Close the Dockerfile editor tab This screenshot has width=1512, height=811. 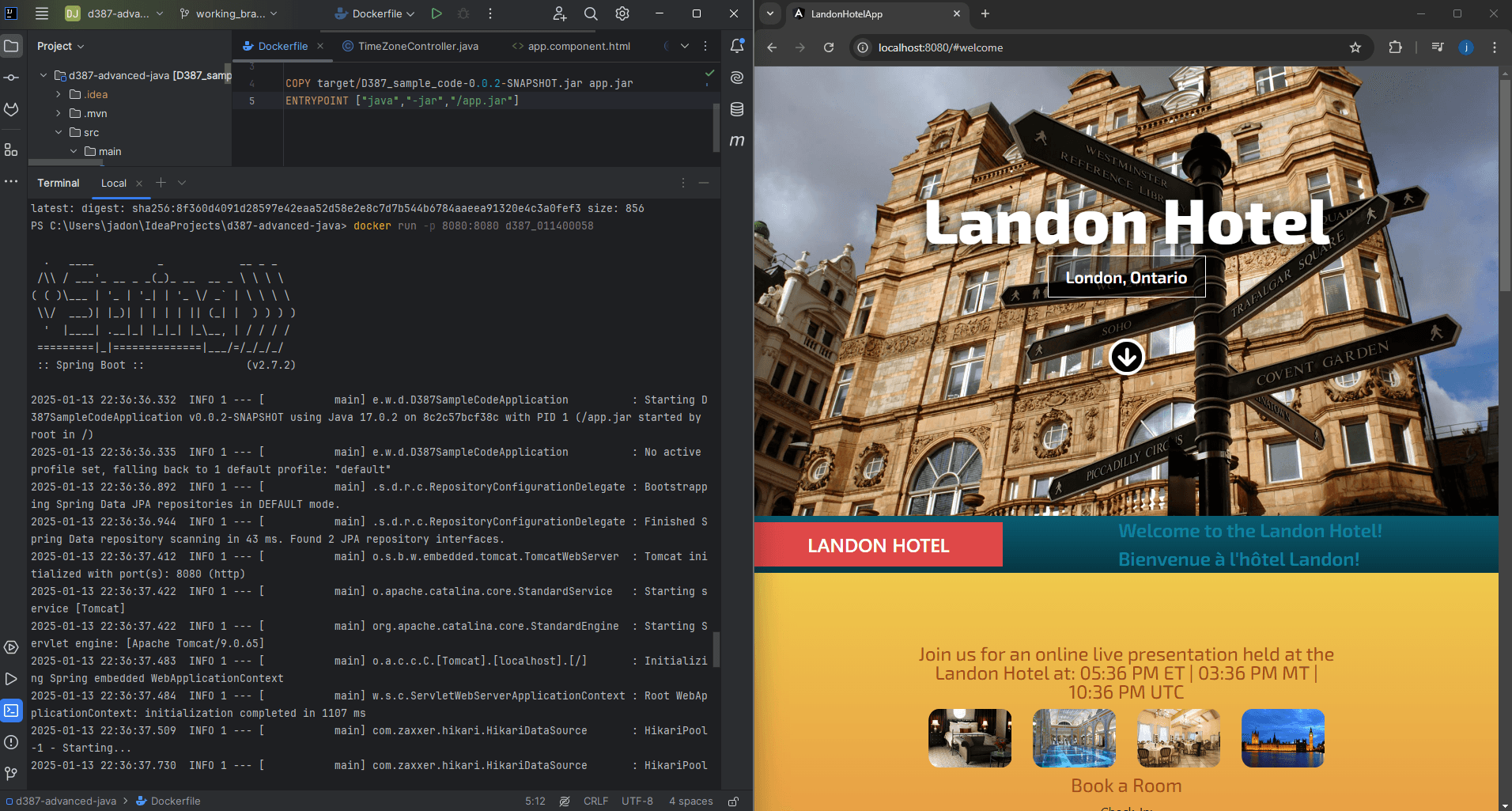(x=320, y=46)
